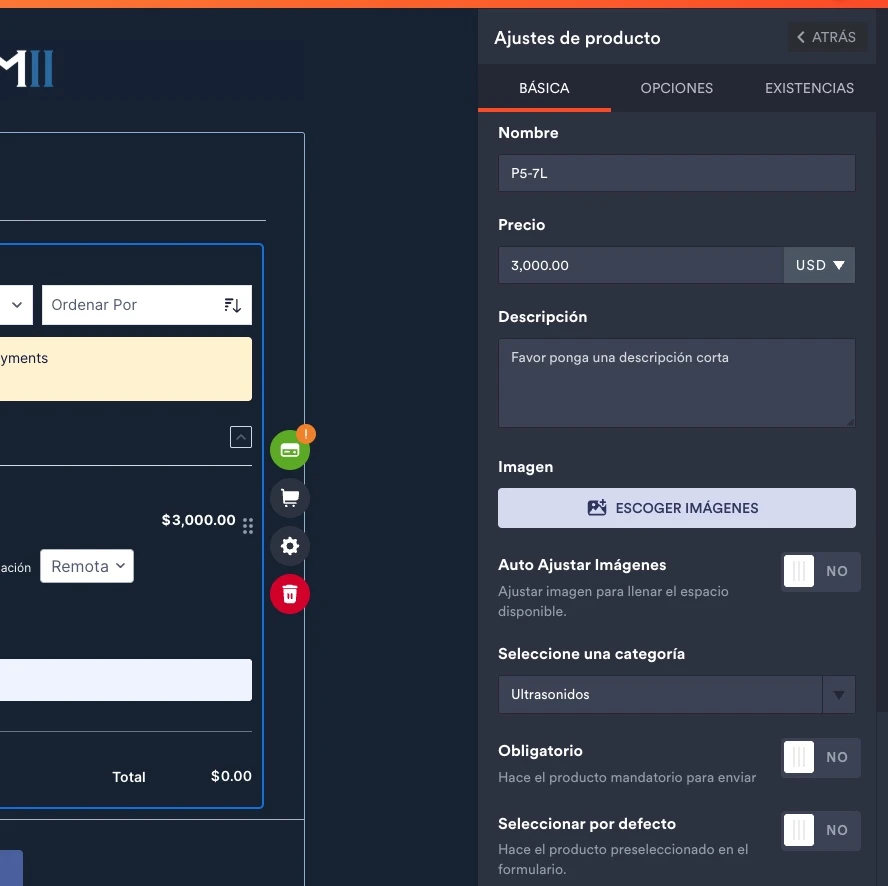This screenshot has height=886, width=888.
Task: Click into the Descripción text area
Action: 676,383
